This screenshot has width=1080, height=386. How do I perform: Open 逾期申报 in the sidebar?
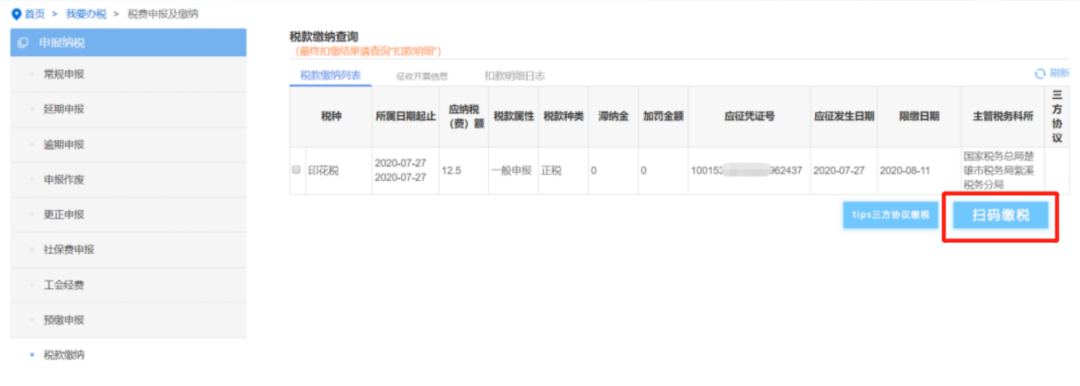click(x=129, y=145)
